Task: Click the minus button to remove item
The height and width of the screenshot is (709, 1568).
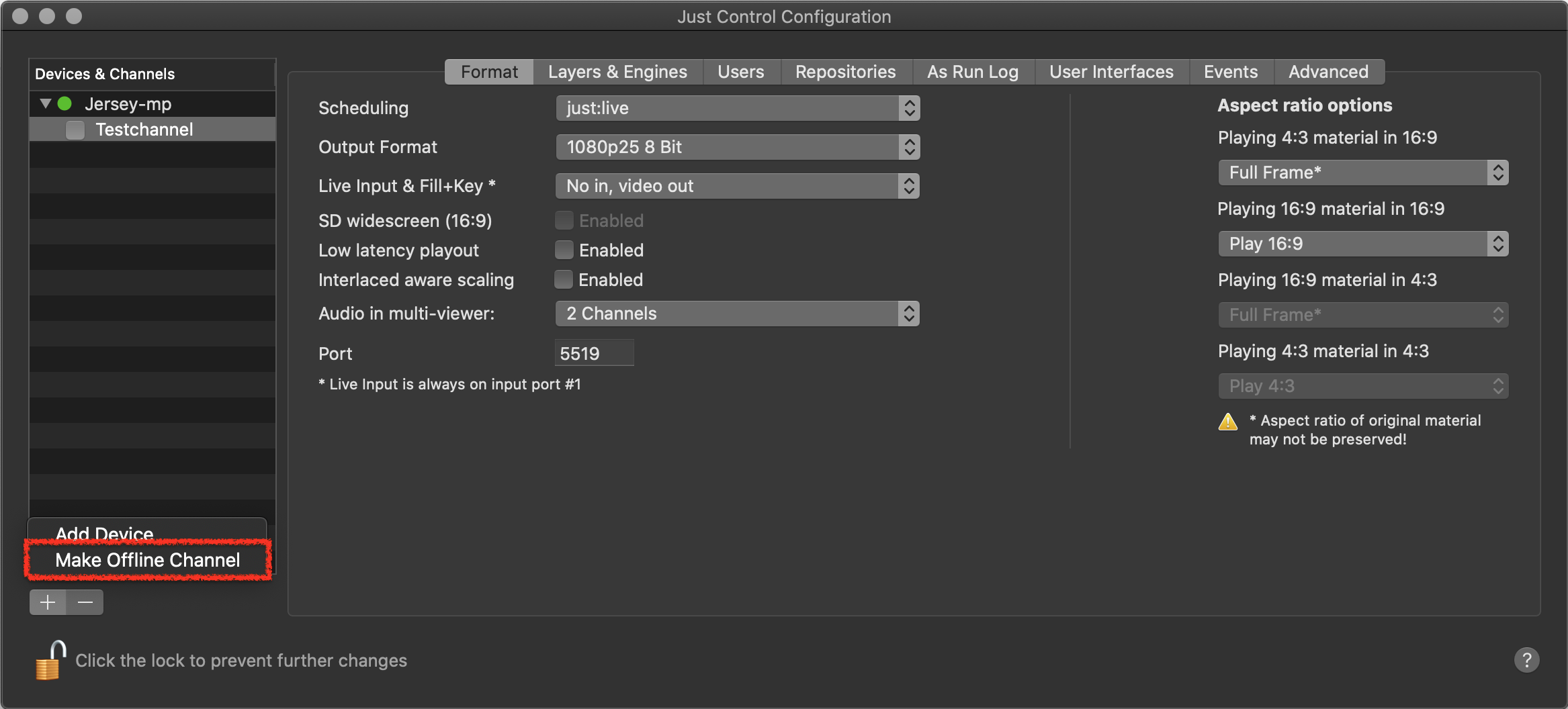Action: (x=85, y=602)
